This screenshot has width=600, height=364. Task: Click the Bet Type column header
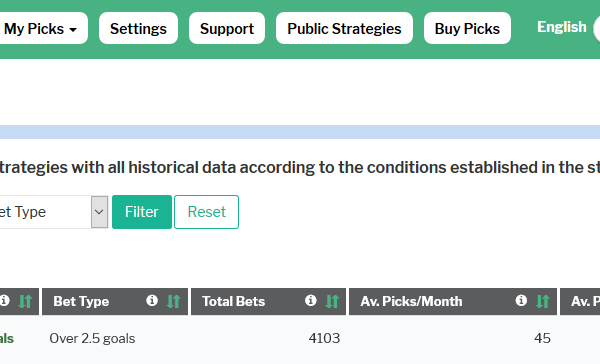click(x=81, y=302)
